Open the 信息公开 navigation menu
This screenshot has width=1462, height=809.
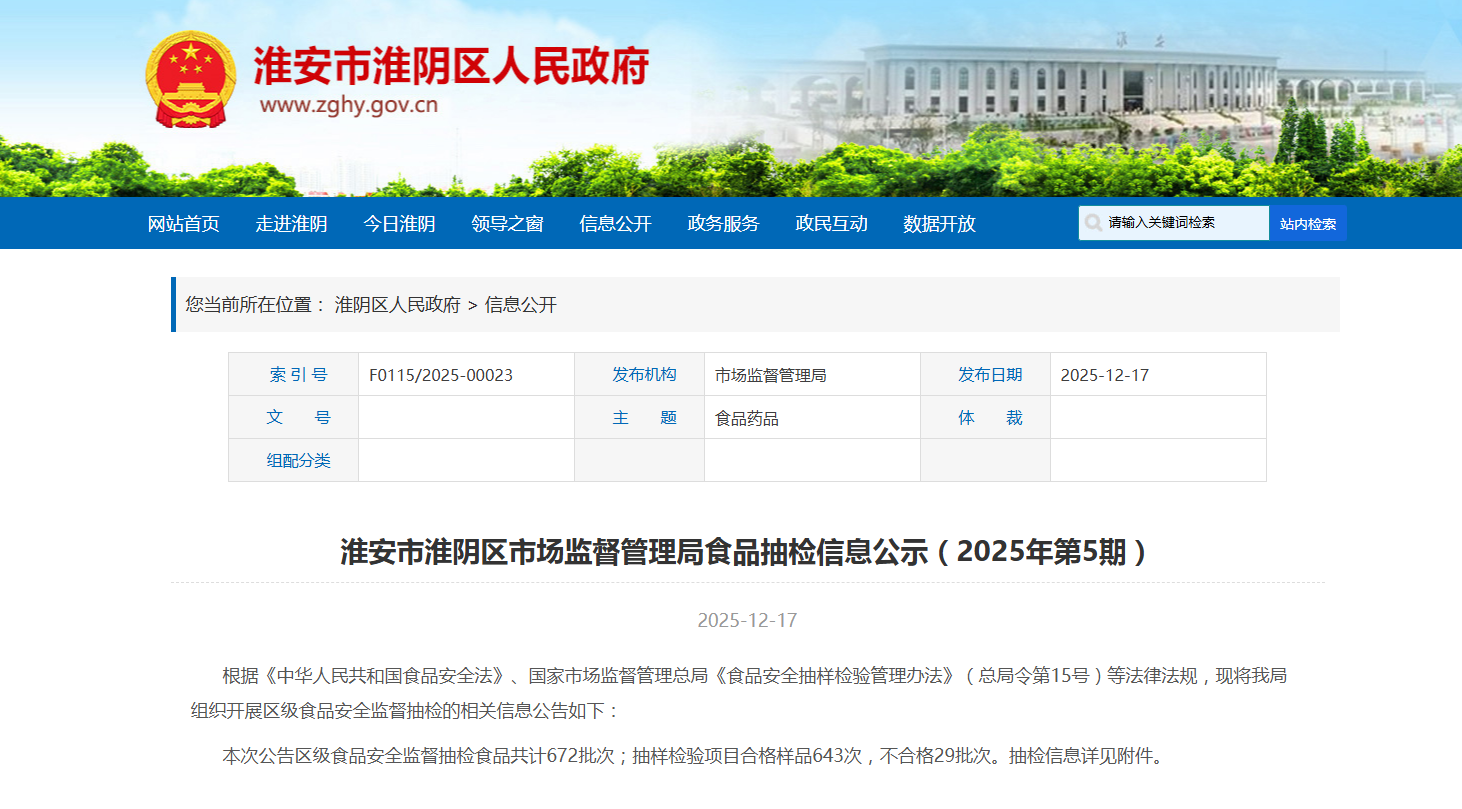click(615, 224)
